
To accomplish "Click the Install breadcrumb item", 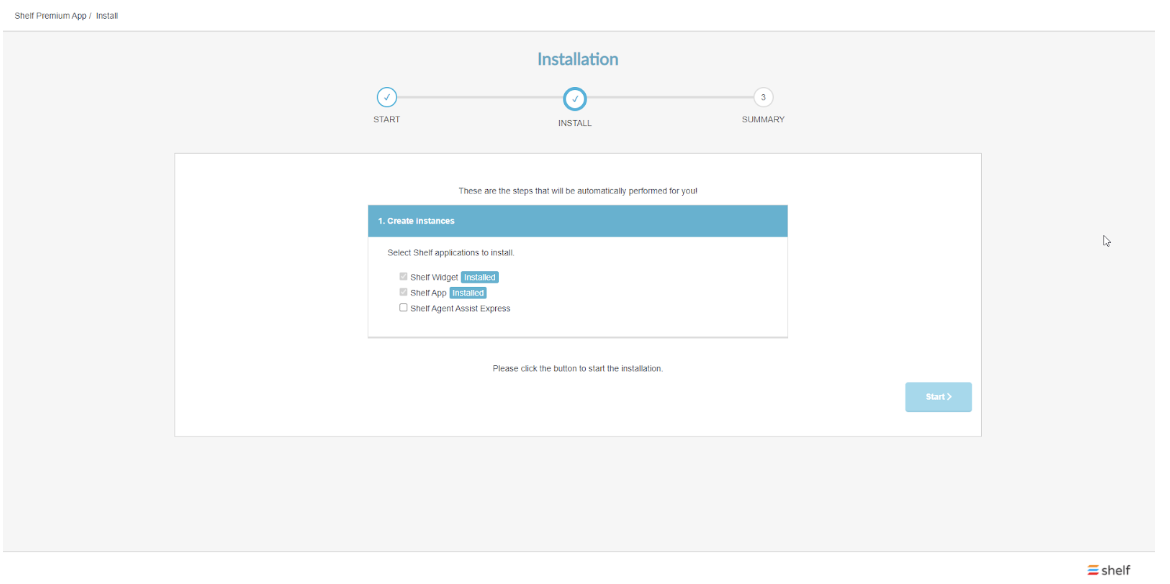I will coord(107,16).
